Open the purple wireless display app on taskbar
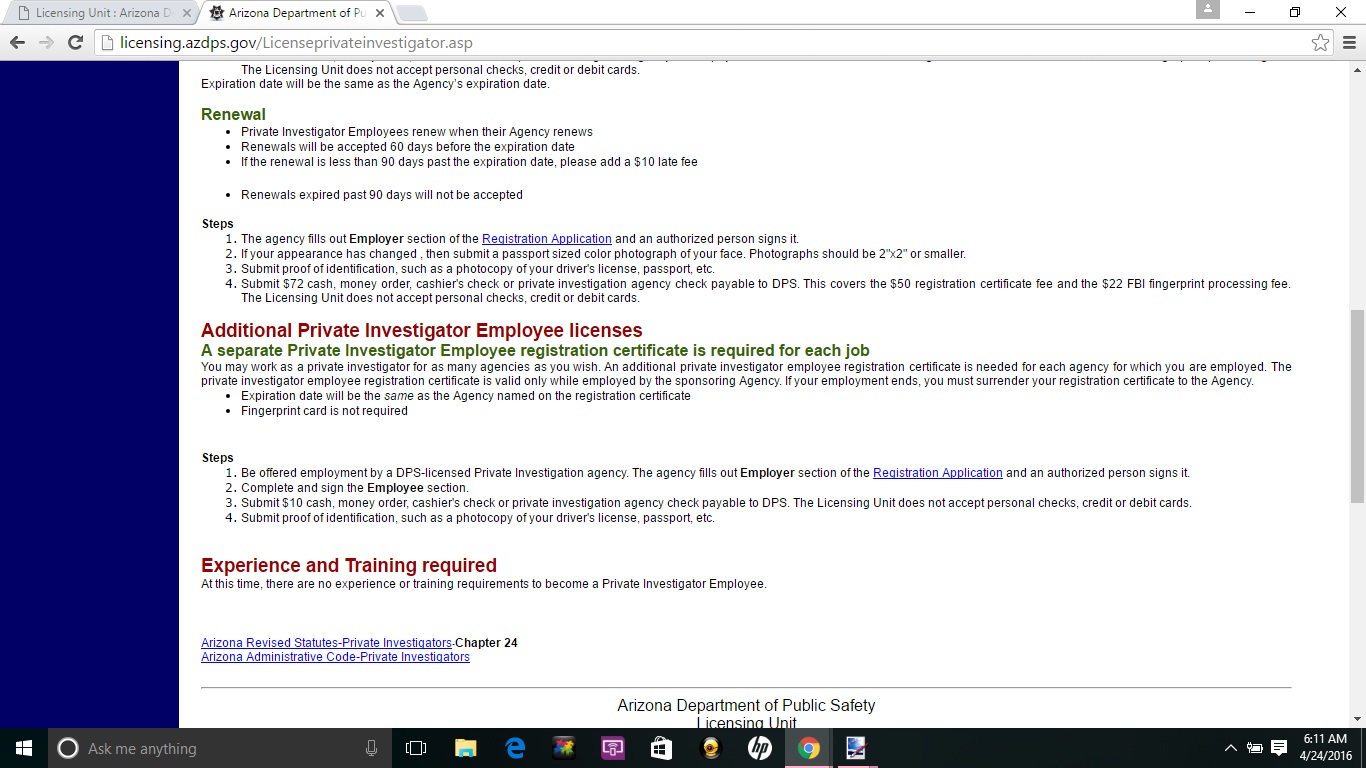 click(x=613, y=748)
